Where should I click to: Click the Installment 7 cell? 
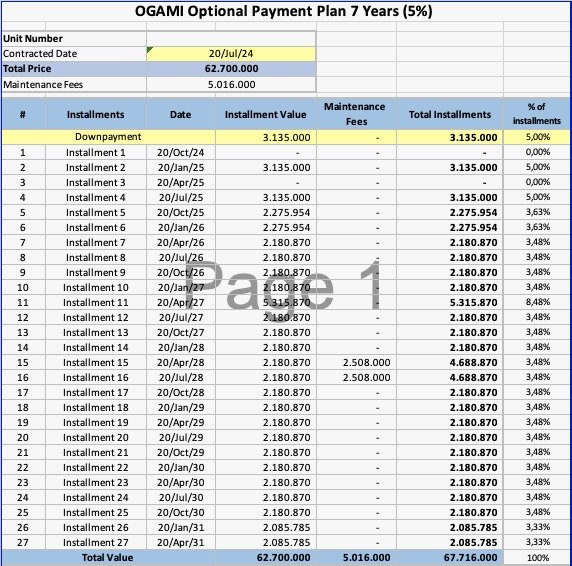click(x=96, y=243)
